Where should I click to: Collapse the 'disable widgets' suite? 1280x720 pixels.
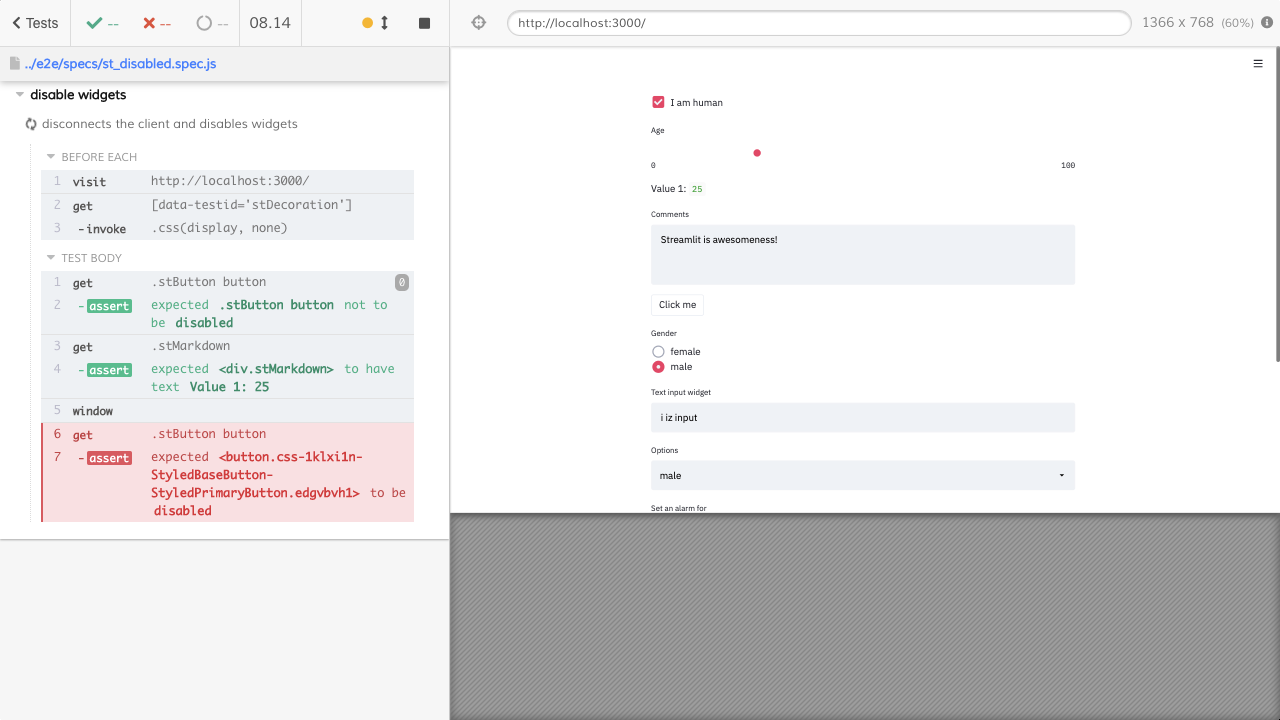19,94
